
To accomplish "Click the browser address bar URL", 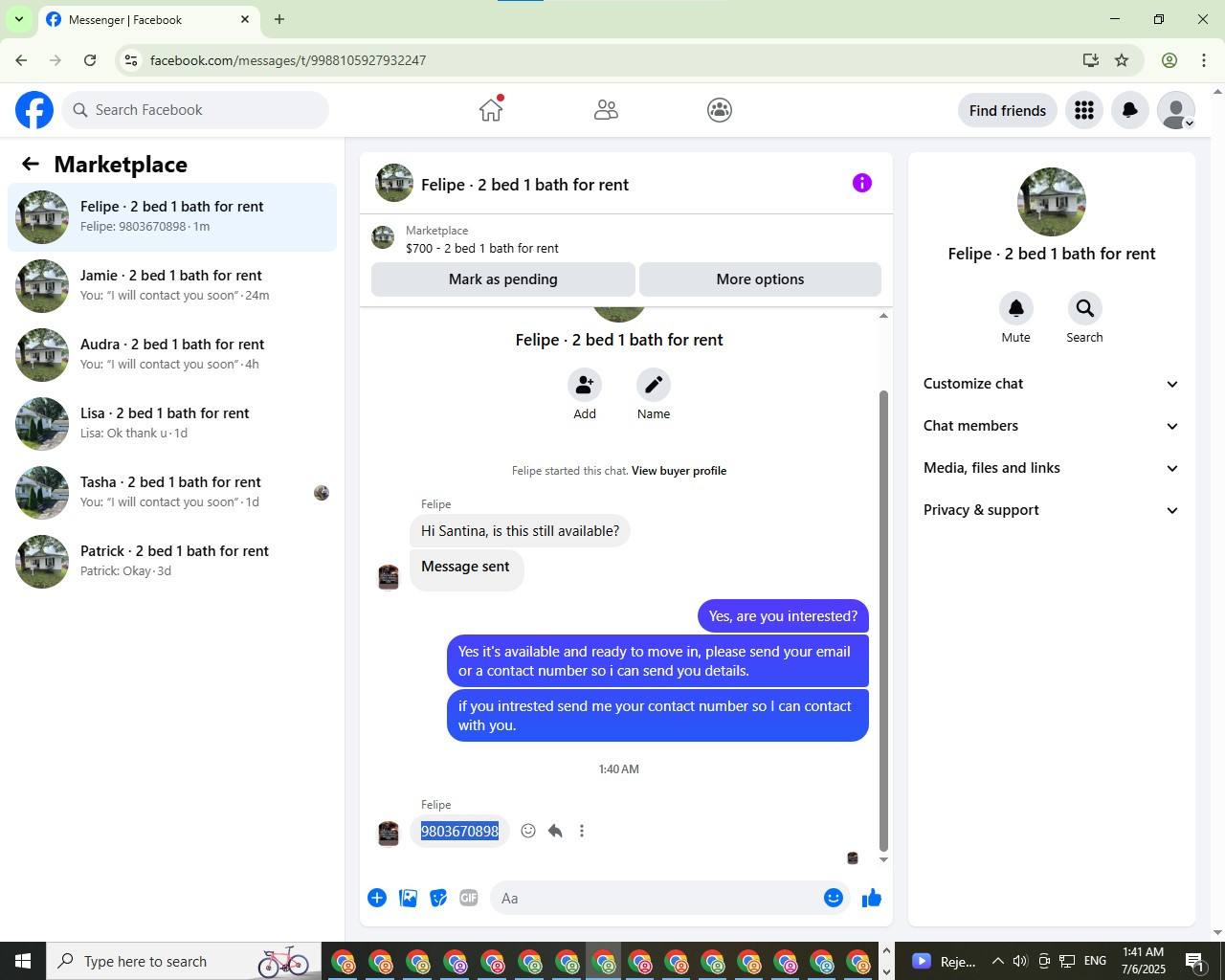I will 288,60.
